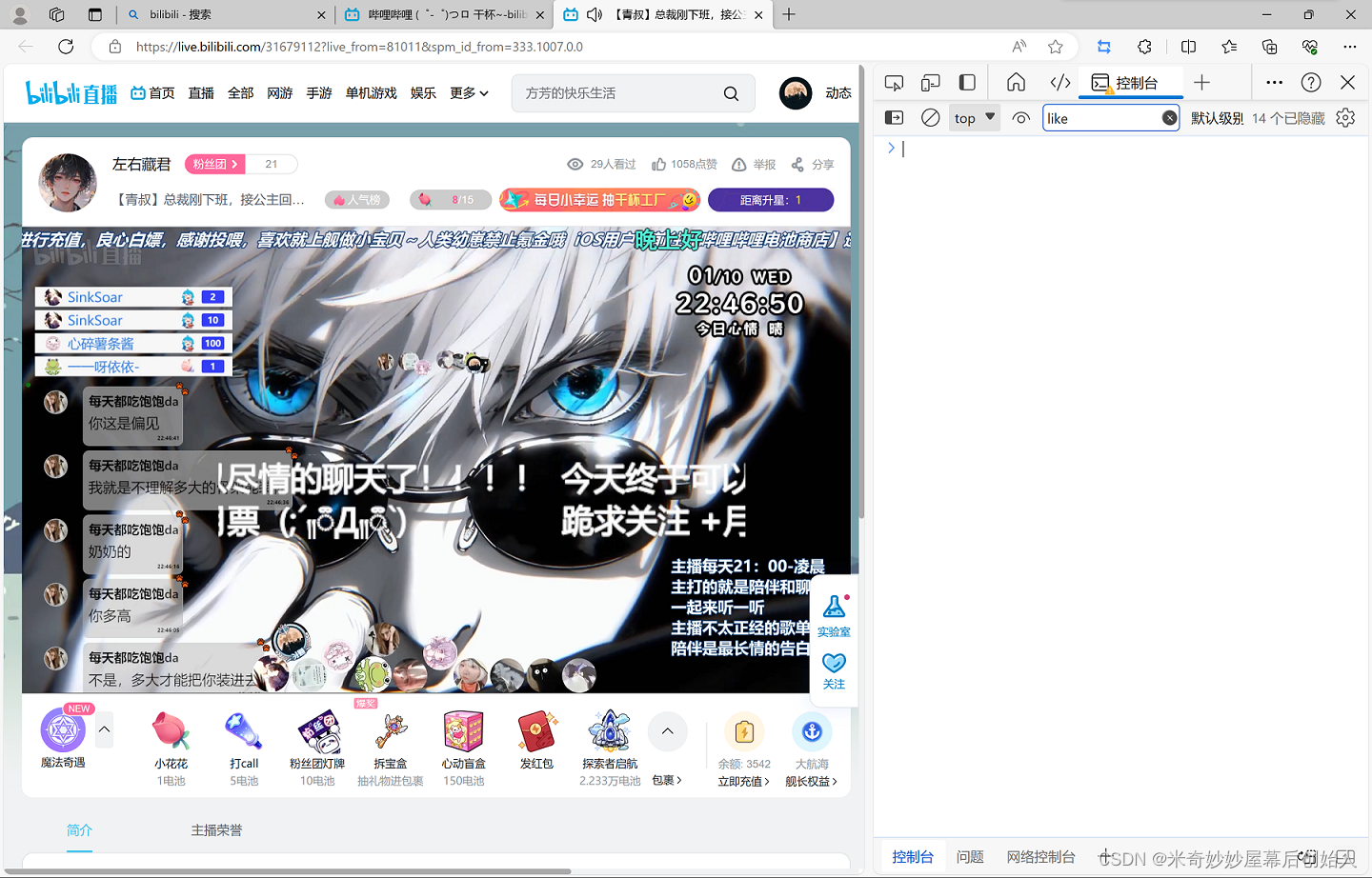1372x878 pixels.
Task: Open the 单机游戏 navigation item
Action: [372, 92]
